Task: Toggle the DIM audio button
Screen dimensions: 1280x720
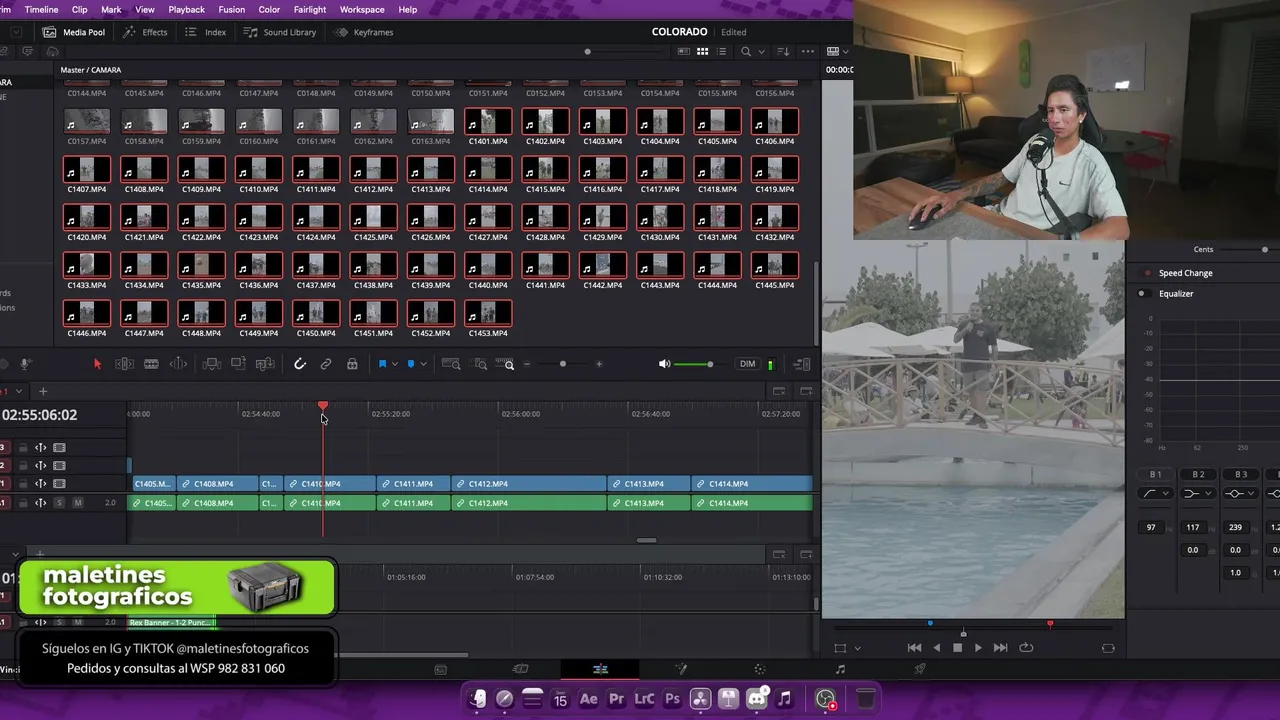Action: (747, 364)
